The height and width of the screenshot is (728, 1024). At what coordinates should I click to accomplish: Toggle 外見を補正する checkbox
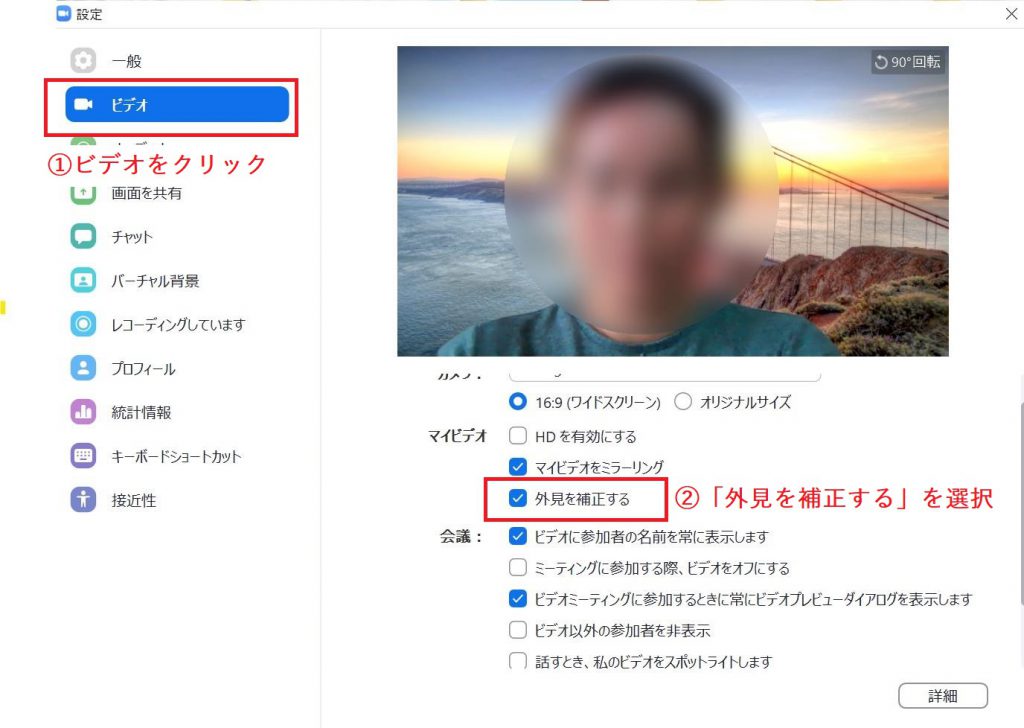pyautogui.click(x=518, y=499)
